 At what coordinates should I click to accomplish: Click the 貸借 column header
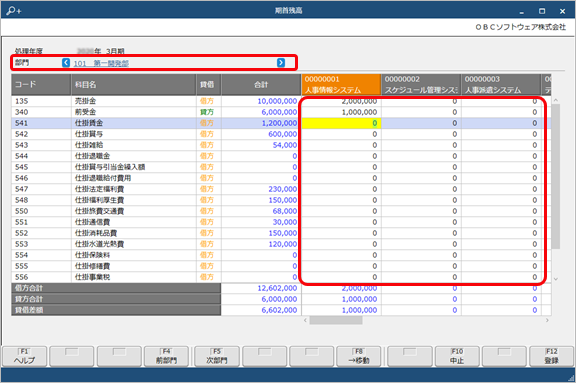pos(209,84)
